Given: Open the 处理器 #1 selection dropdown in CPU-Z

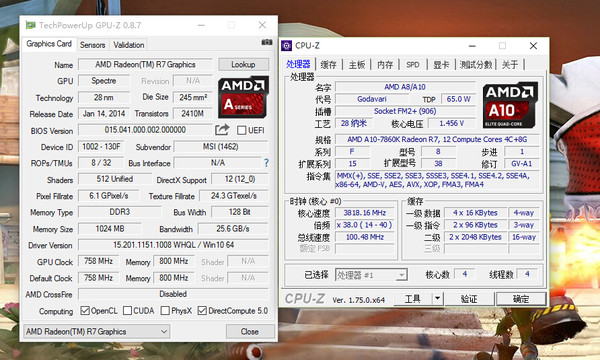Looking at the screenshot, I should [371, 275].
